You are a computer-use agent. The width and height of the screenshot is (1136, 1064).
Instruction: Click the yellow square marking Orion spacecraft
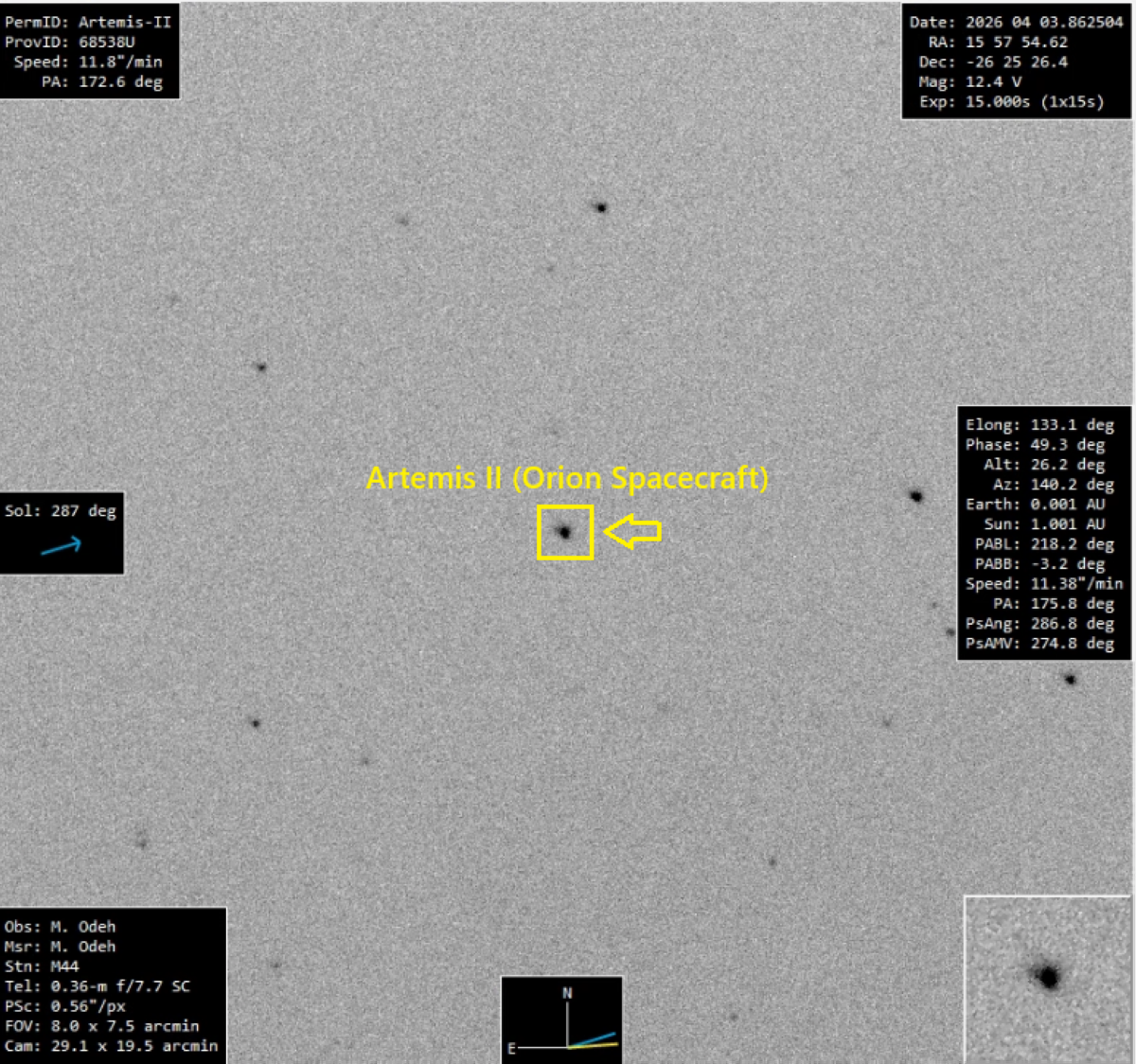pos(565,532)
